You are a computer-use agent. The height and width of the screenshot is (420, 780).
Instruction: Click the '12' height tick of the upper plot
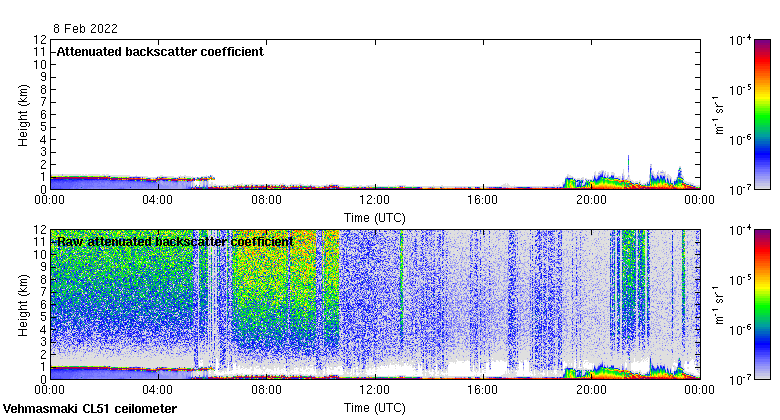click(40, 39)
